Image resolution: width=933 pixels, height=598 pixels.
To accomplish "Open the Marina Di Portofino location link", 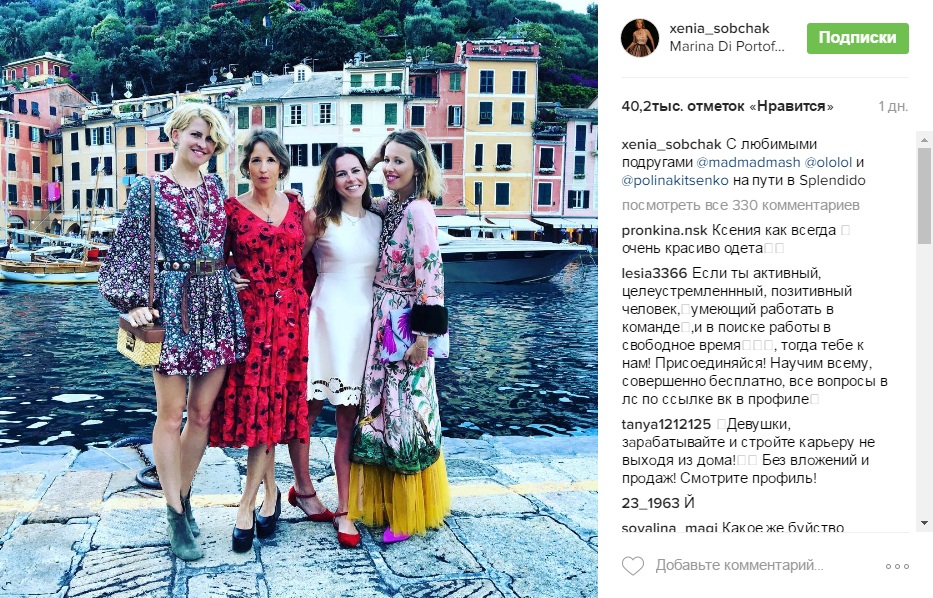I will pos(727,46).
